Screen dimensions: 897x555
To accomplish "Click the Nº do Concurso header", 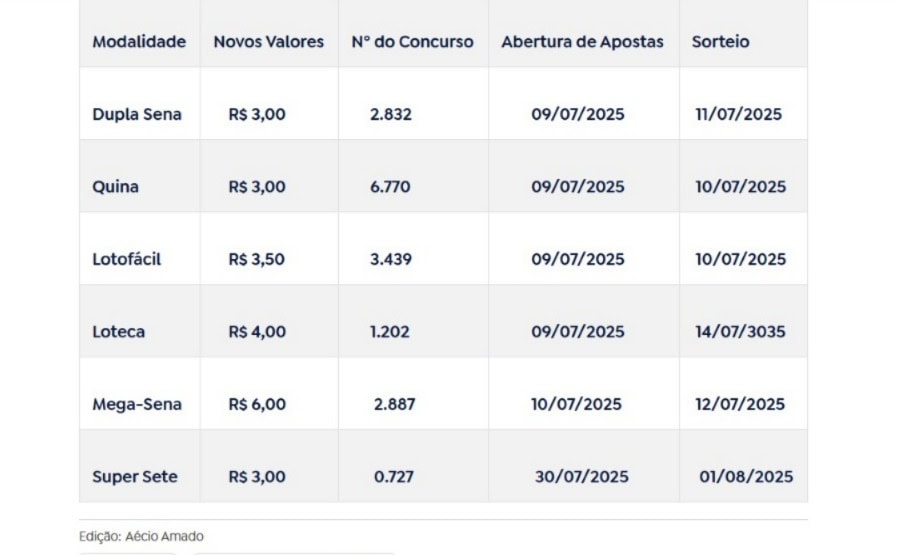I will click(412, 42).
